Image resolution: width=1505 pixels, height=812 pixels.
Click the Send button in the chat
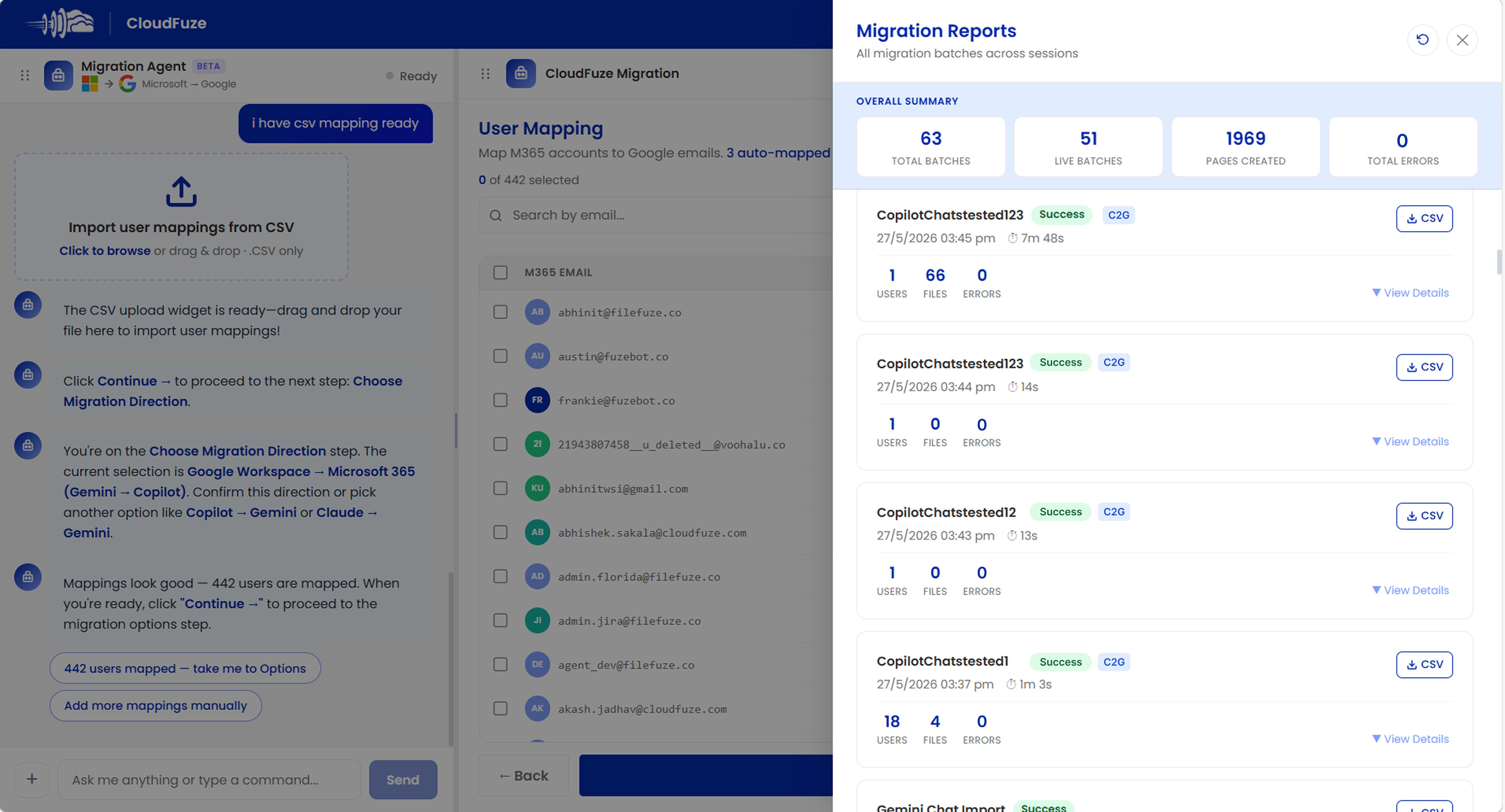click(x=403, y=779)
